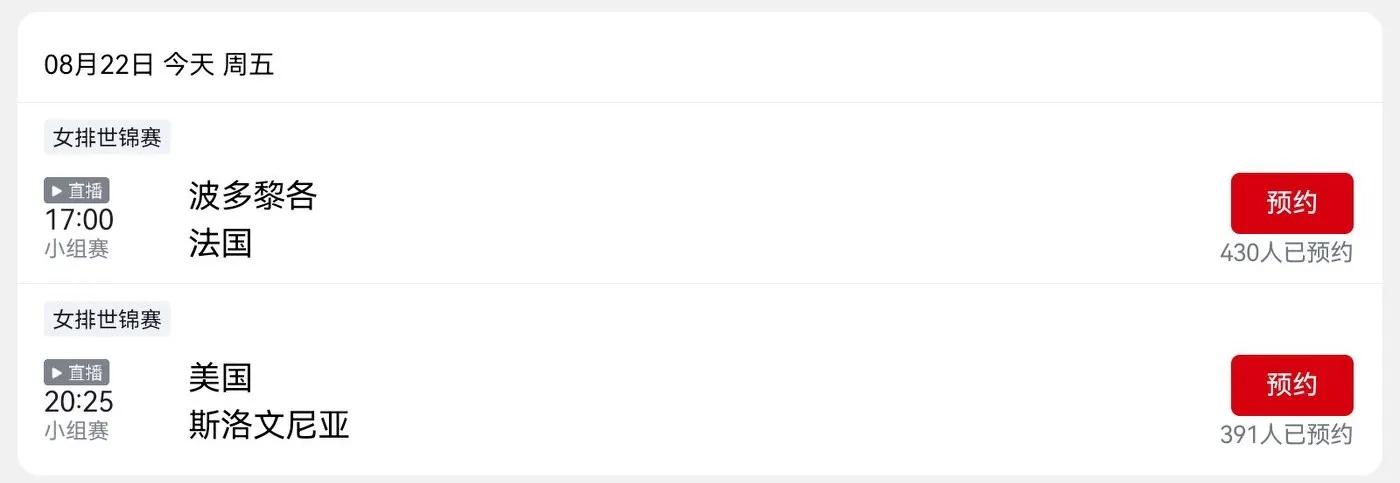Screen dimensions: 1400x483
Task: Select team name 美国
Action: [x=220, y=378]
